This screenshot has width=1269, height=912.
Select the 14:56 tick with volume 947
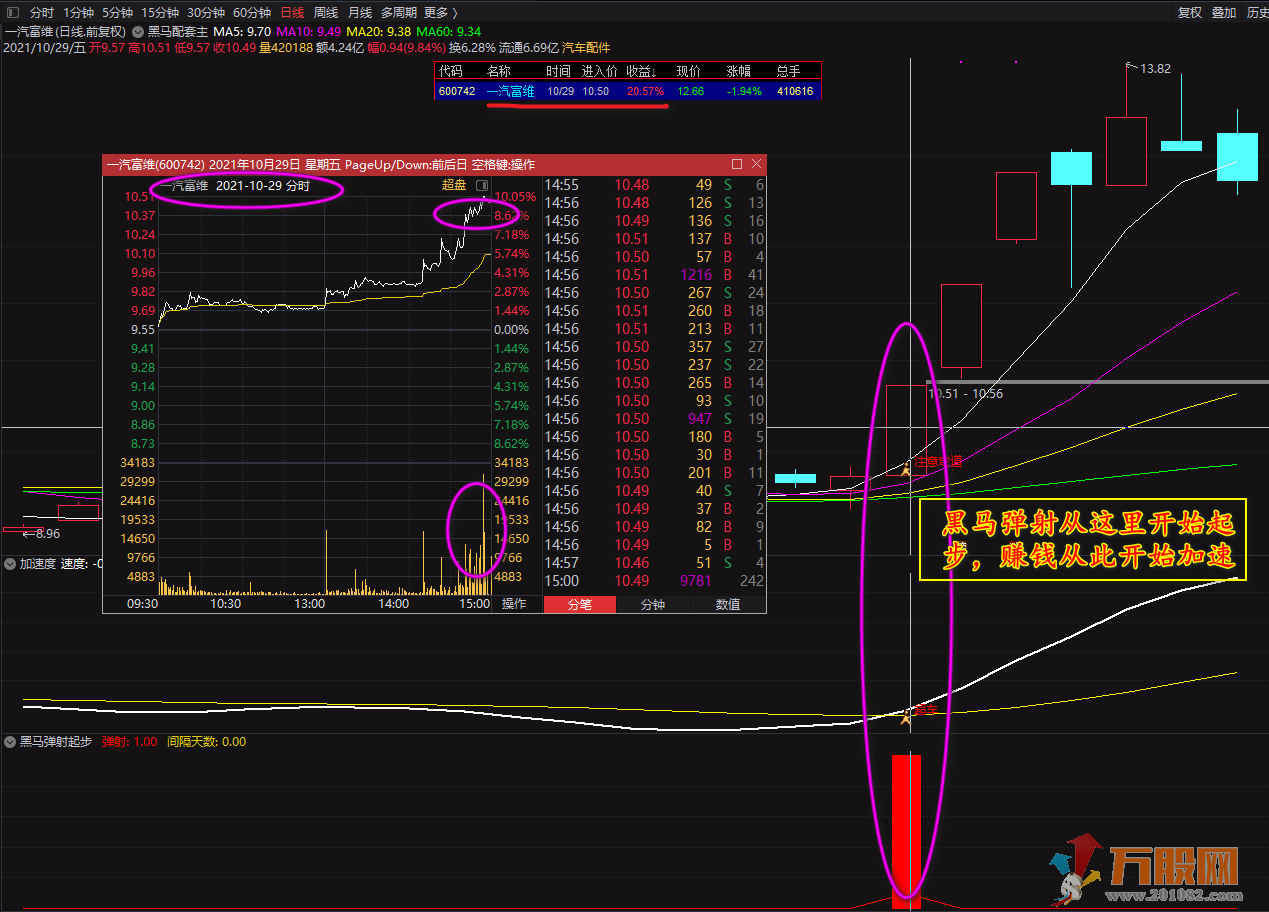click(655, 419)
